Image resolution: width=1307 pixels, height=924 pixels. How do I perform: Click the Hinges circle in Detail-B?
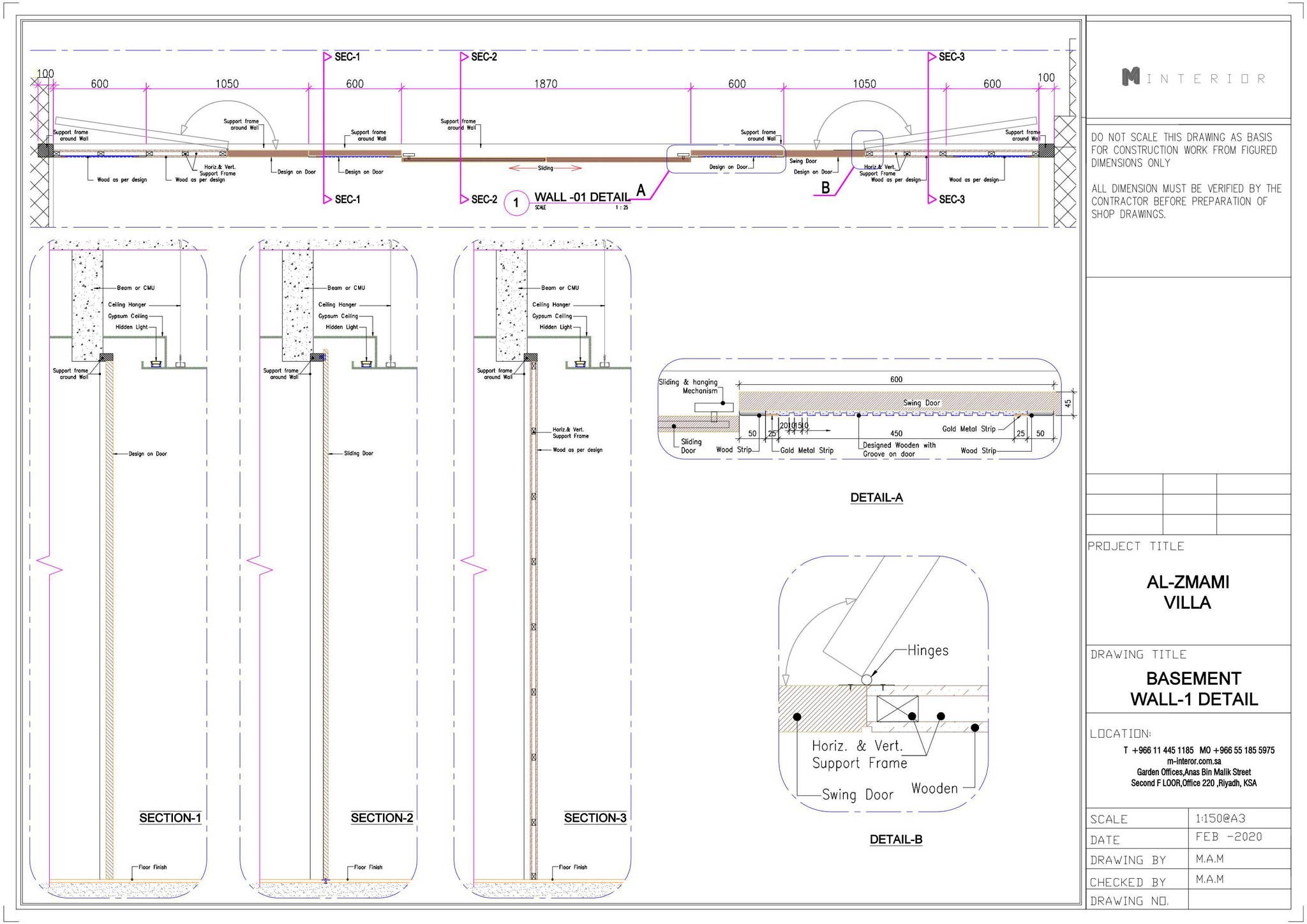tap(866, 680)
